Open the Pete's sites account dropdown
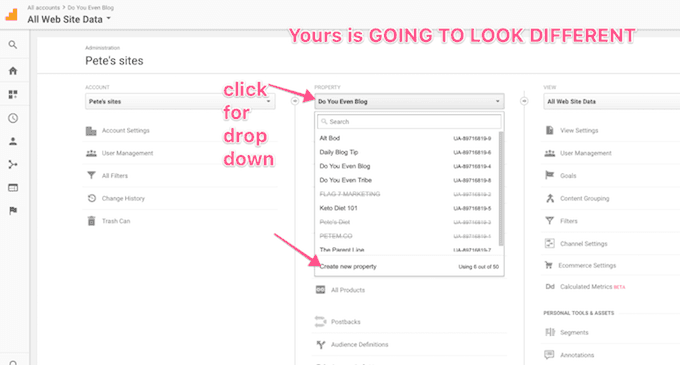 (x=180, y=101)
